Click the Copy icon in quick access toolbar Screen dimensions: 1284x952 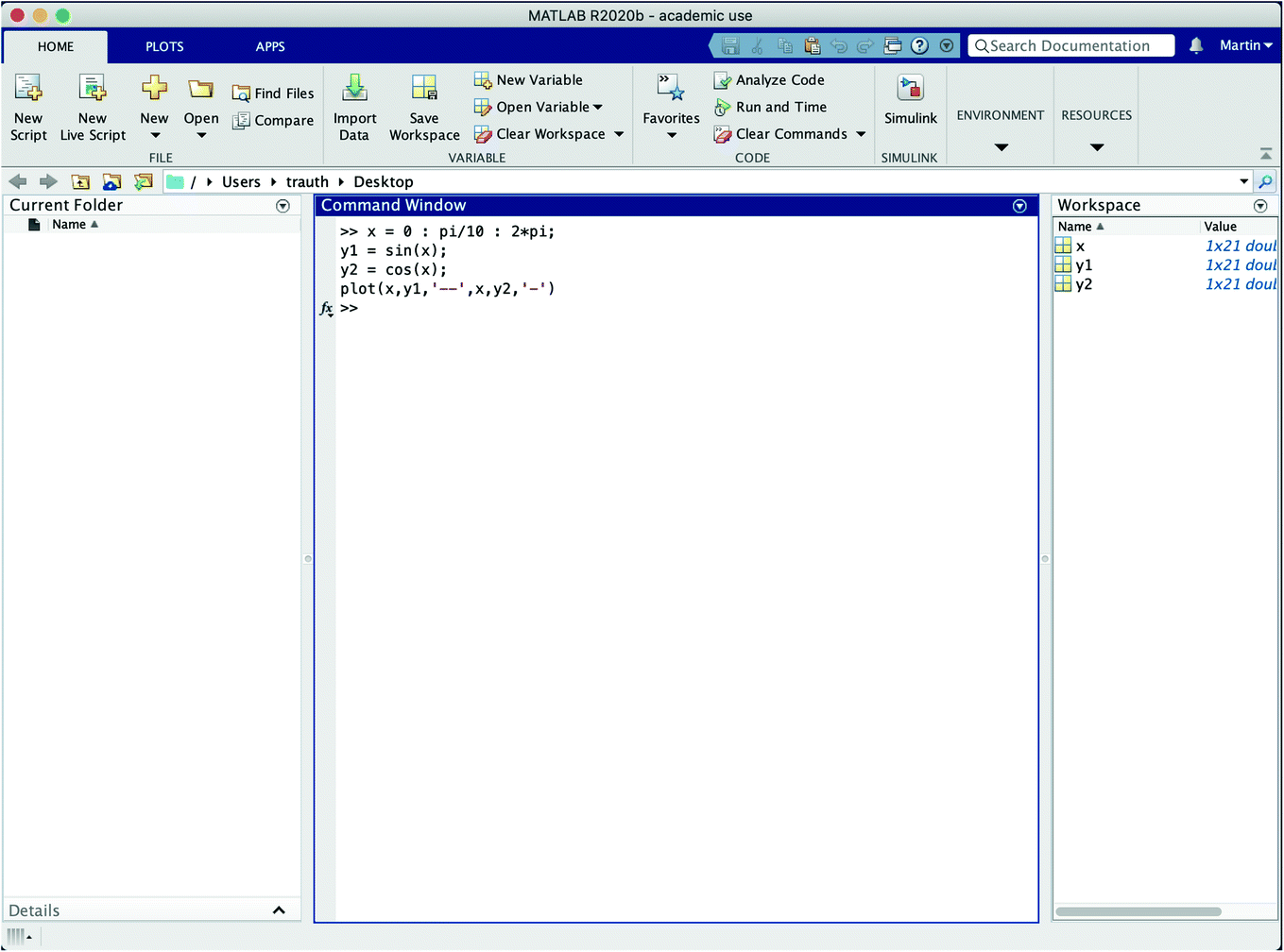[x=785, y=45]
